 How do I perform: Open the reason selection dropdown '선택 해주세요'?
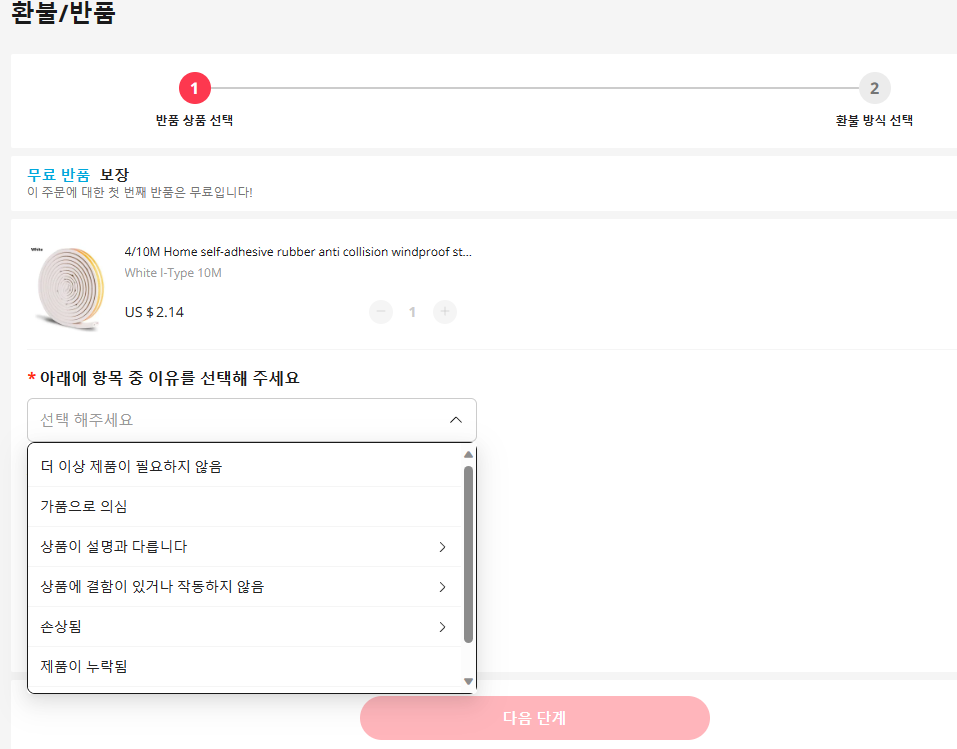(x=251, y=420)
